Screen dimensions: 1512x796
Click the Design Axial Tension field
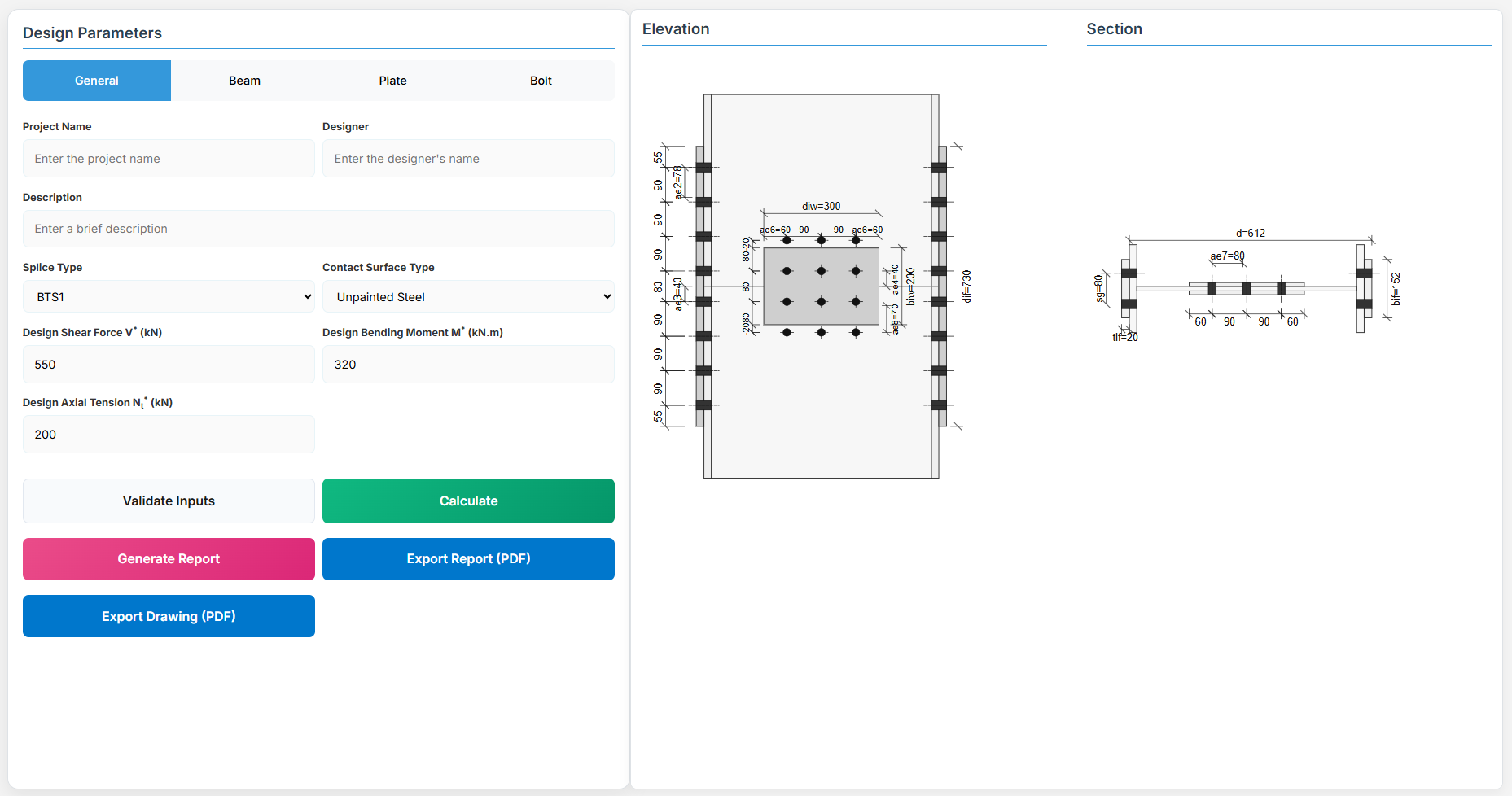[169, 435]
